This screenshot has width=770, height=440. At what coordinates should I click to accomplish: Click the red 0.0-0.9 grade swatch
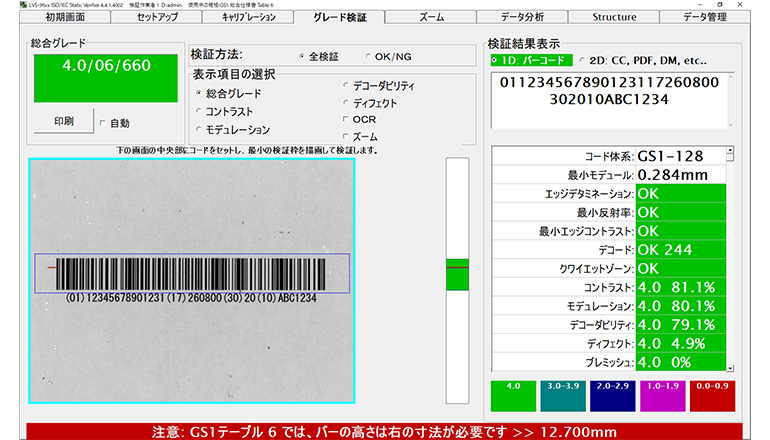[x=712, y=396]
